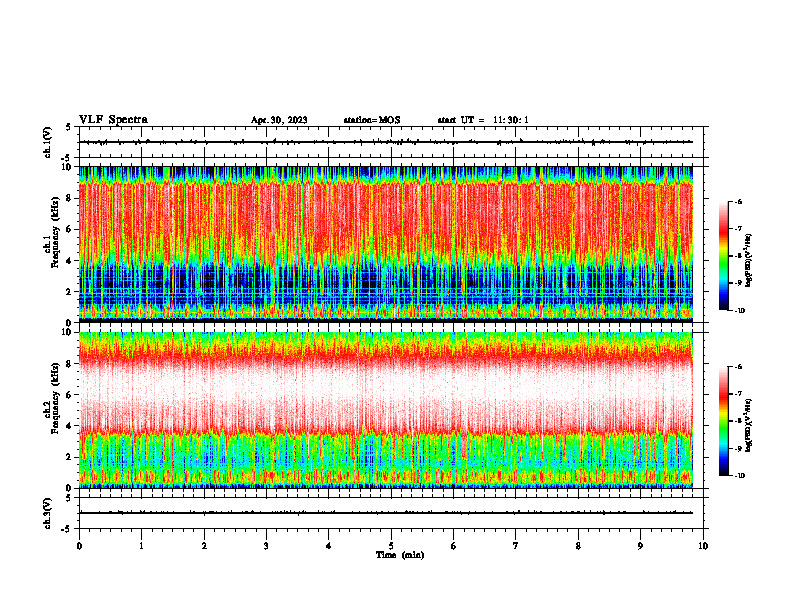Click time axis tick label "4"
Image resolution: width=792 pixels, height=612 pixels.
coord(329,546)
